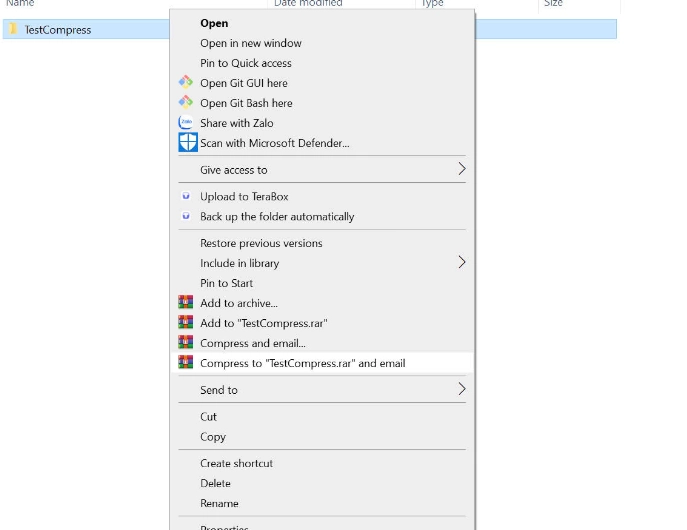Click the Git icon beside Open Git Bash here
This screenshot has height=530, width=687.
[x=185, y=102]
